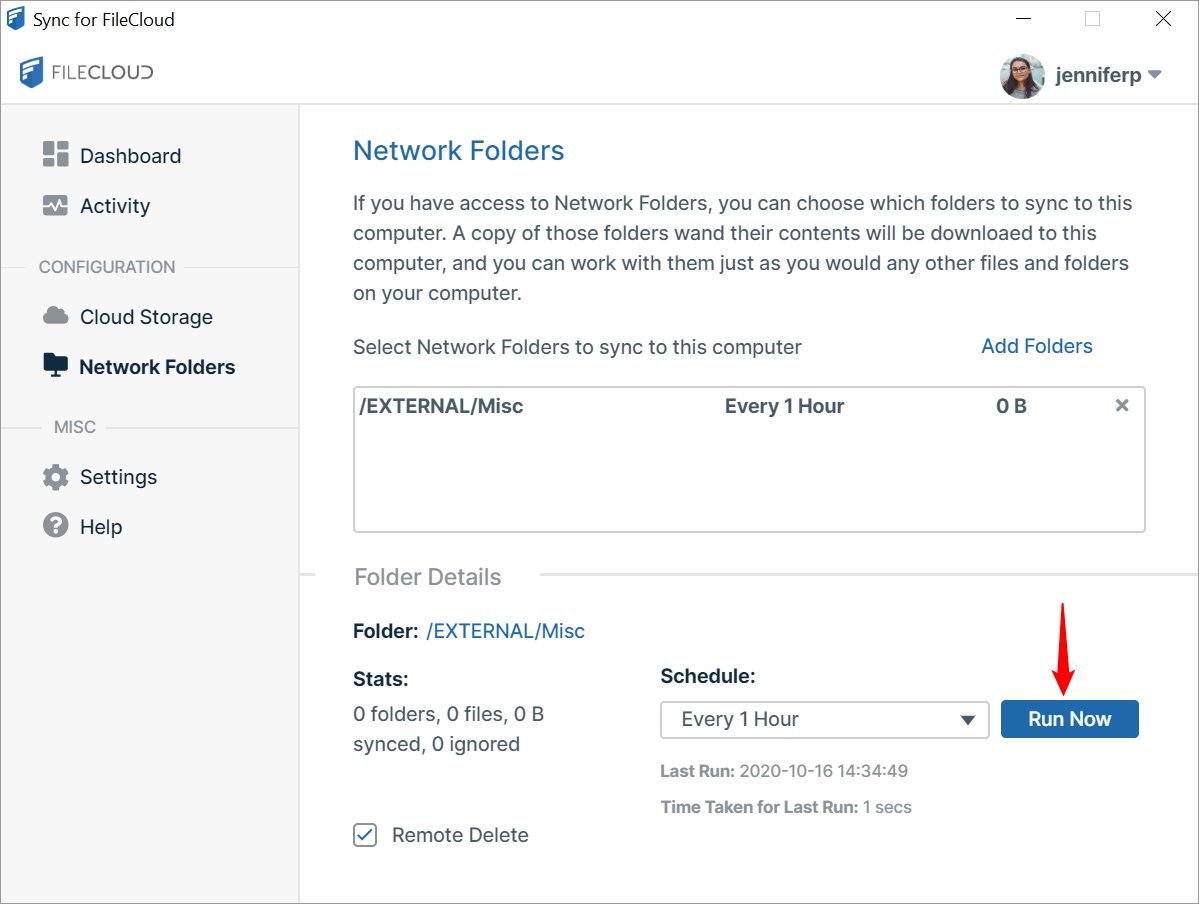The height and width of the screenshot is (904, 1199).
Task: Click the FileCloud logo
Action: tap(85, 72)
